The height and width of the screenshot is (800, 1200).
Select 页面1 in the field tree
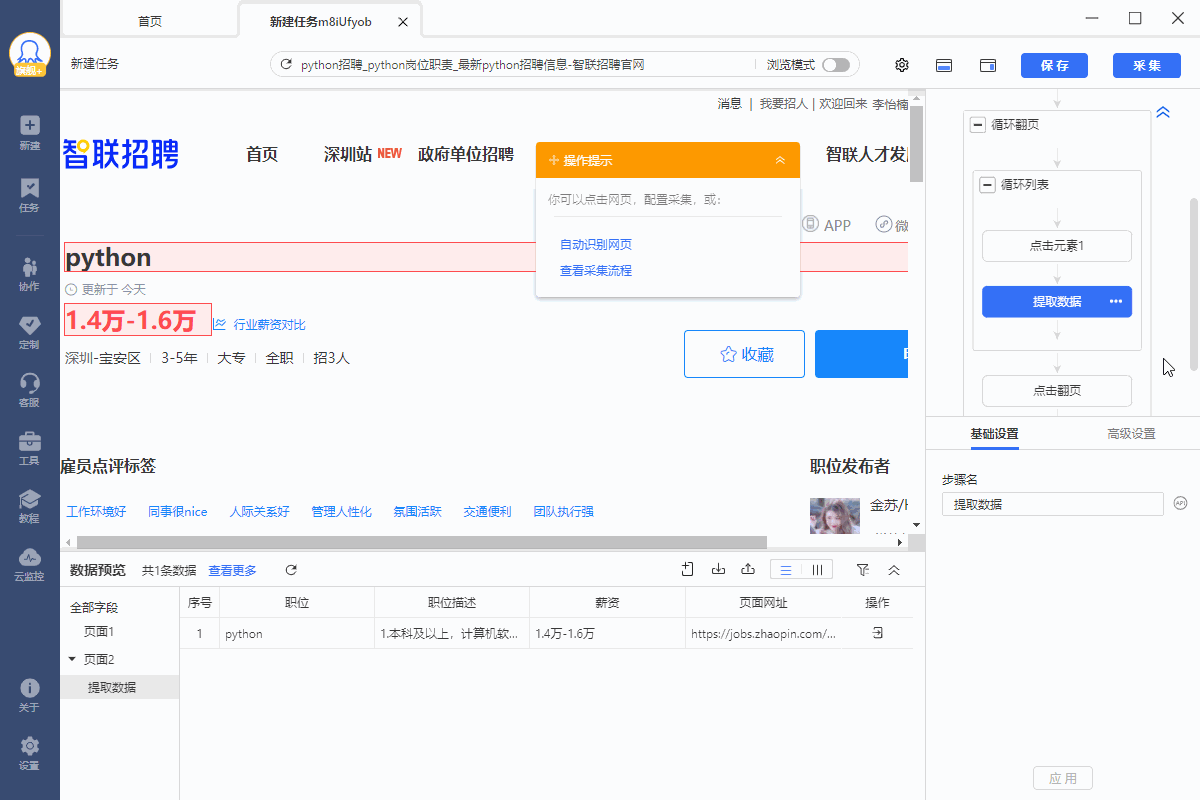point(99,632)
